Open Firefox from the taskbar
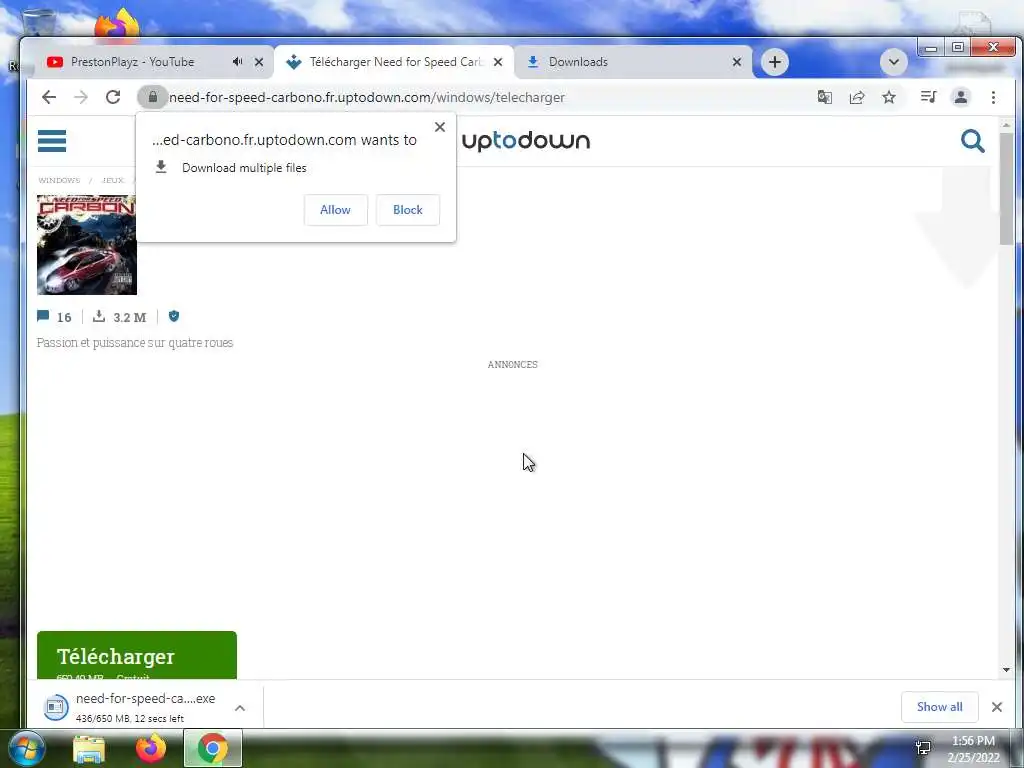 coord(151,748)
